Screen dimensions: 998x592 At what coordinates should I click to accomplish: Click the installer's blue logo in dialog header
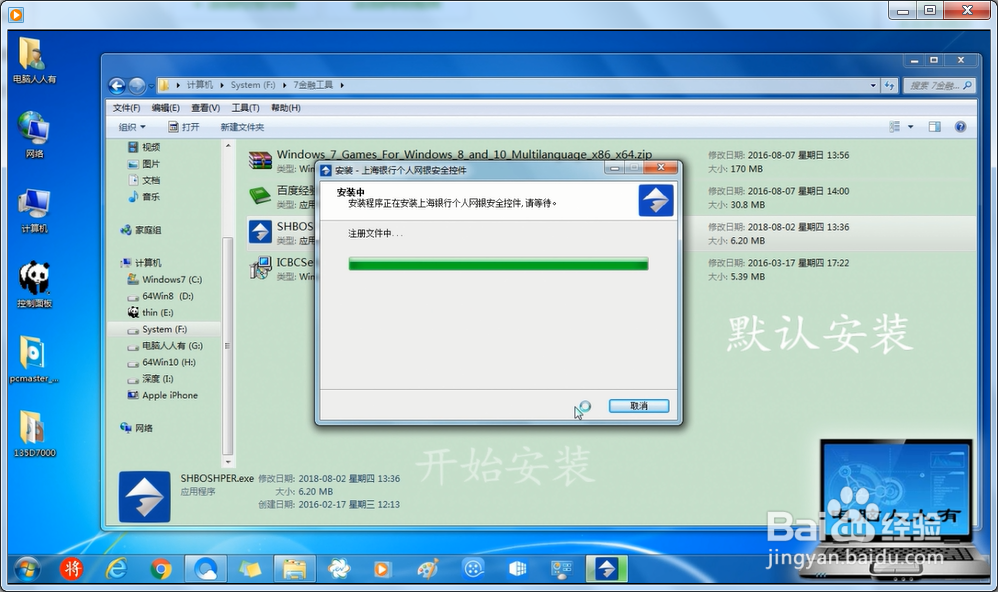click(656, 200)
